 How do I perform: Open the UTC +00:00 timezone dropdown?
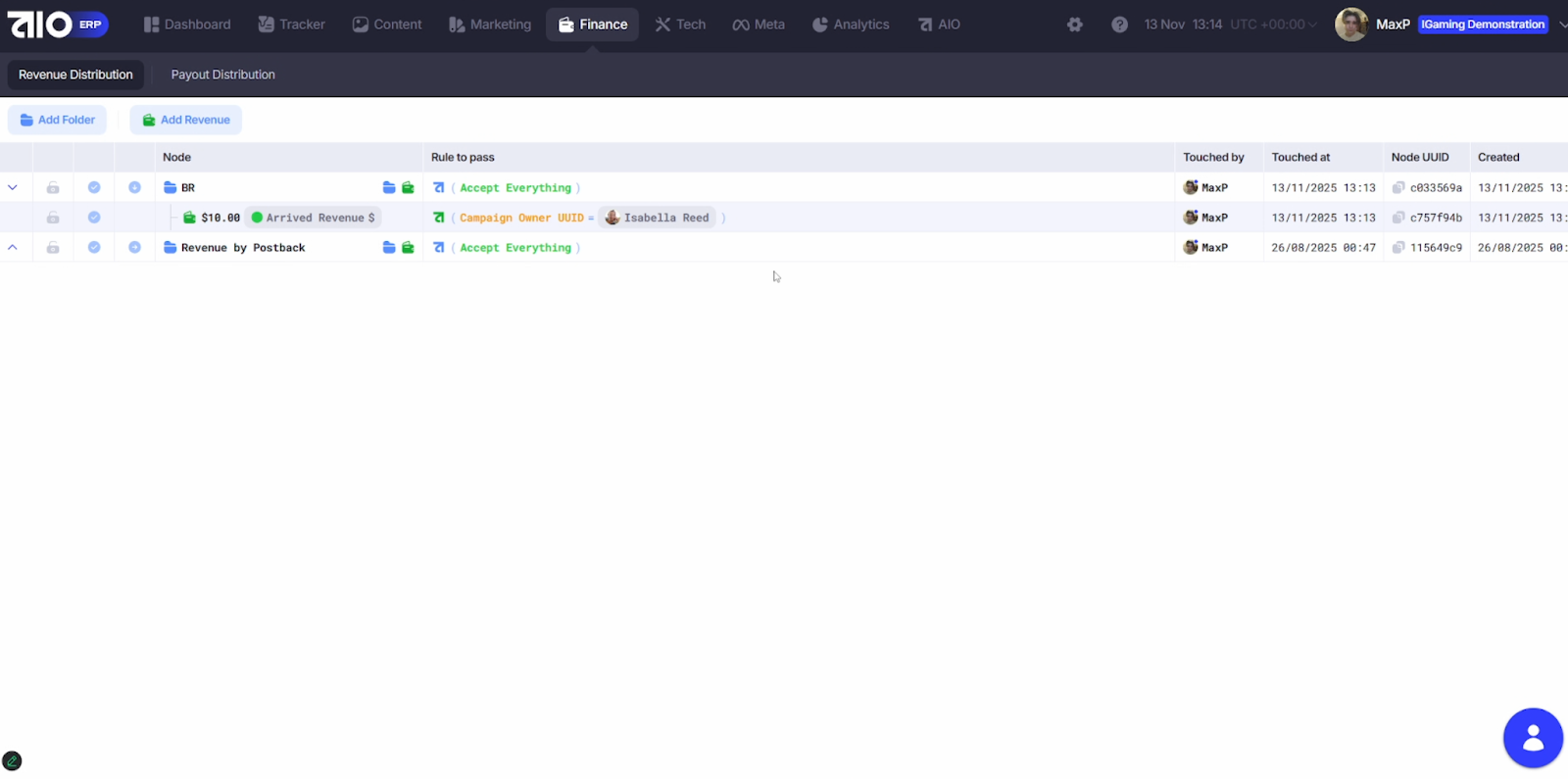click(x=1273, y=24)
